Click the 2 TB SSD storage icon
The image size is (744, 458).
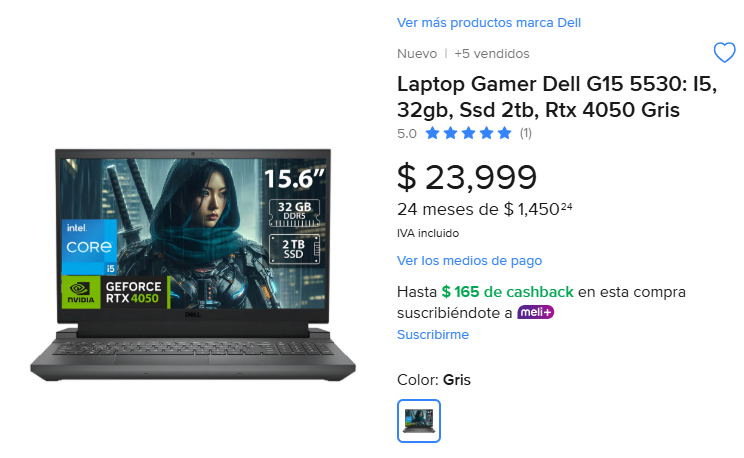[294, 249]
